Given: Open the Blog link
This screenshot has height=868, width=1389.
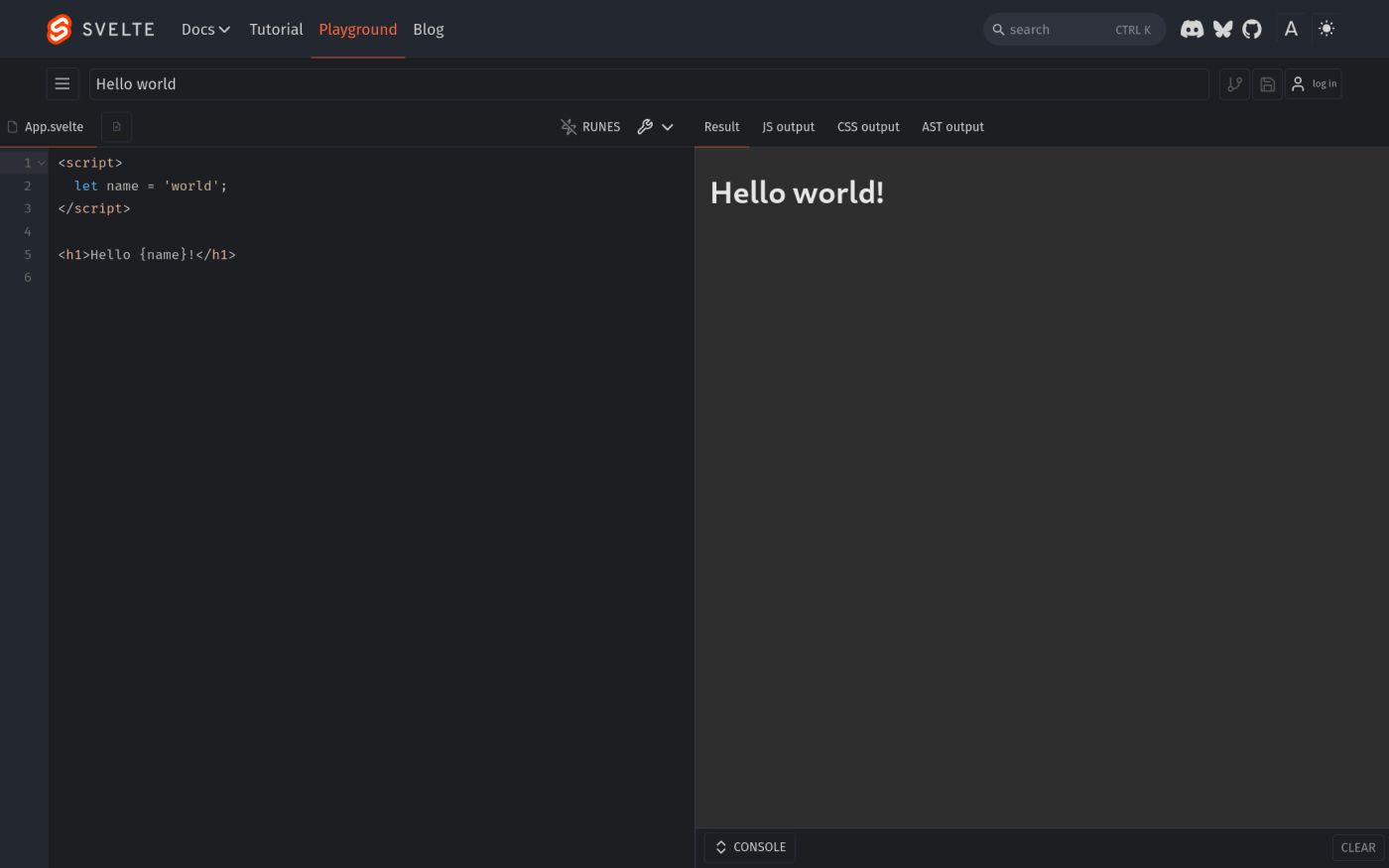Looking at the screenshot, I should point(429,29).
